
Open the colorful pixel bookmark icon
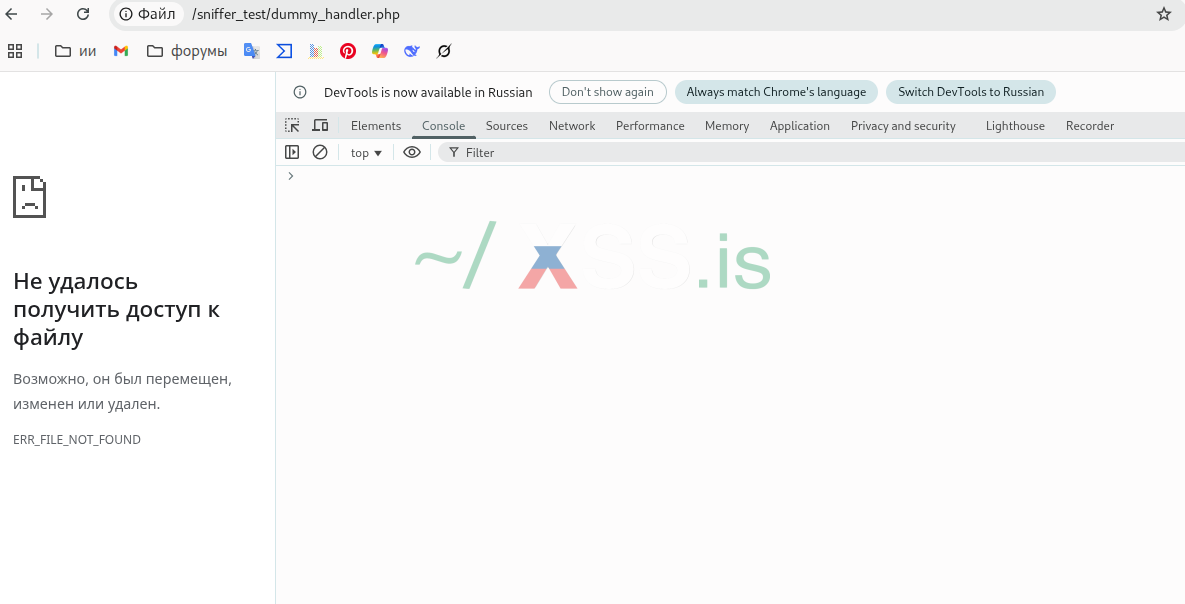316,51
